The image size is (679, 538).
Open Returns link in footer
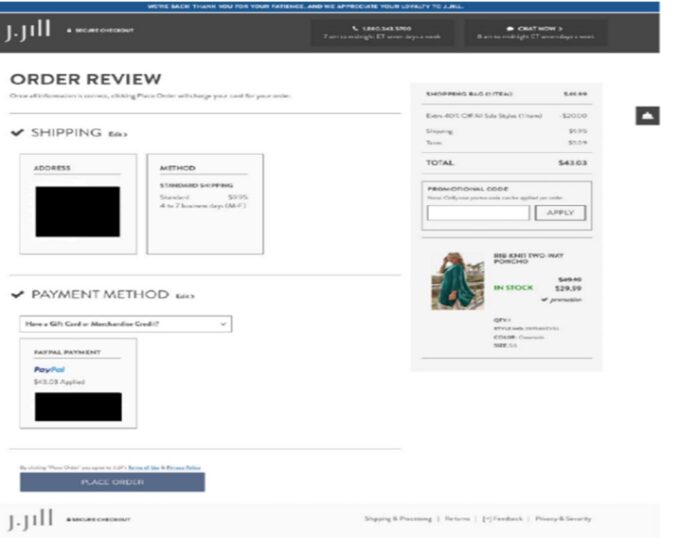click(457, 519)
